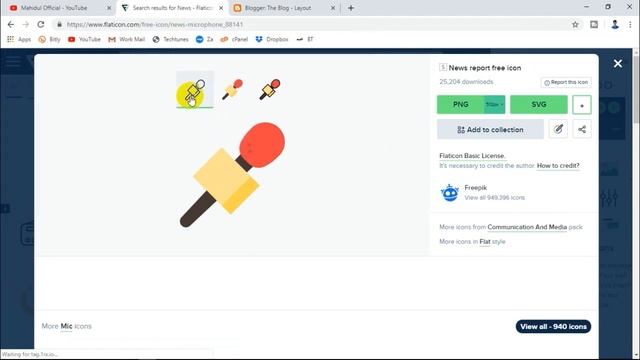Image resolution: width=640 pixels, height=360 pixels.
Task: Open the hamburger menu behind overlay
Action: (13, 62)
